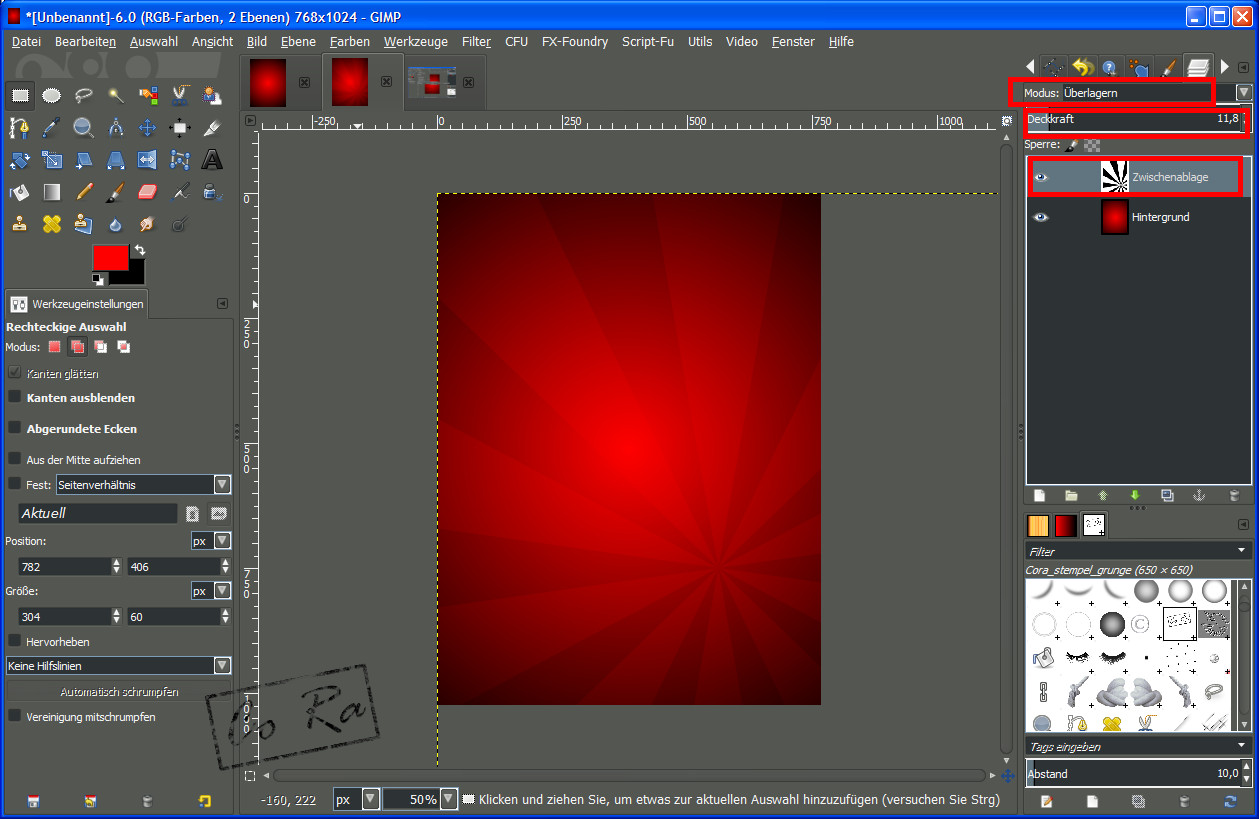Expand the Keine Hilfslinien dropdown
Viewport: 1259px width, 819px height.
(222, 665)
